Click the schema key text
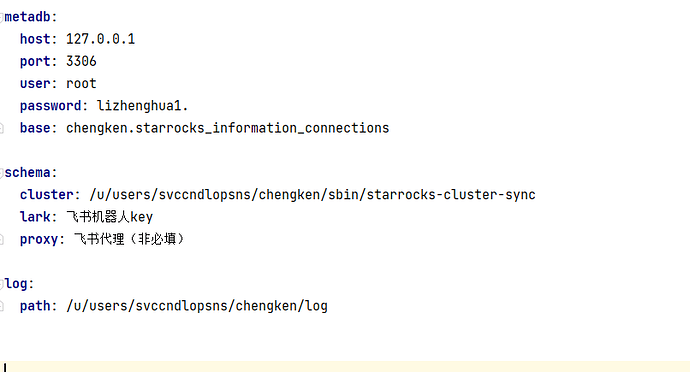 pyautogui.click(x=27, y=173)
